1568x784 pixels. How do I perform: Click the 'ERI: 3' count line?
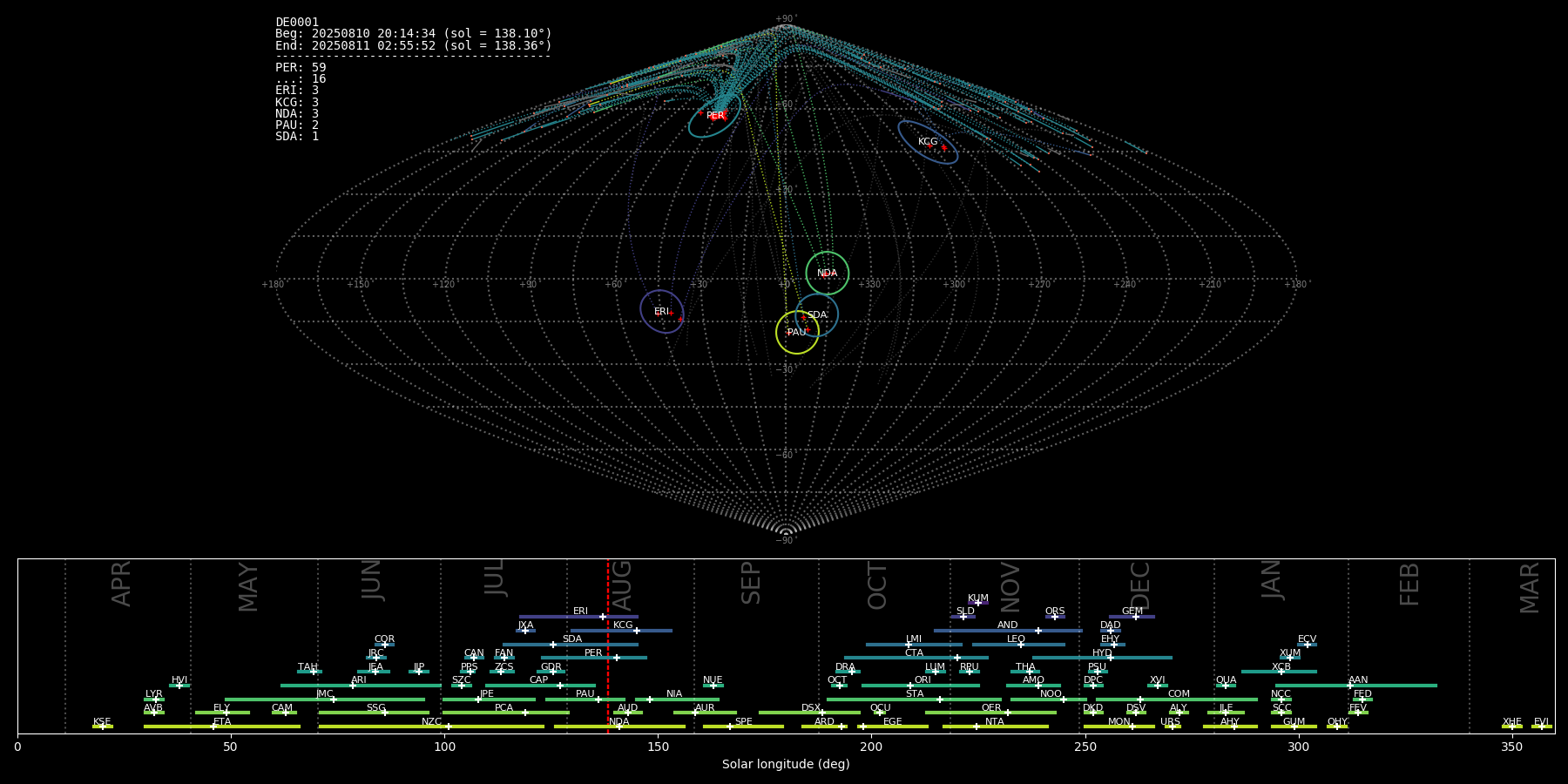click(297, 91)
